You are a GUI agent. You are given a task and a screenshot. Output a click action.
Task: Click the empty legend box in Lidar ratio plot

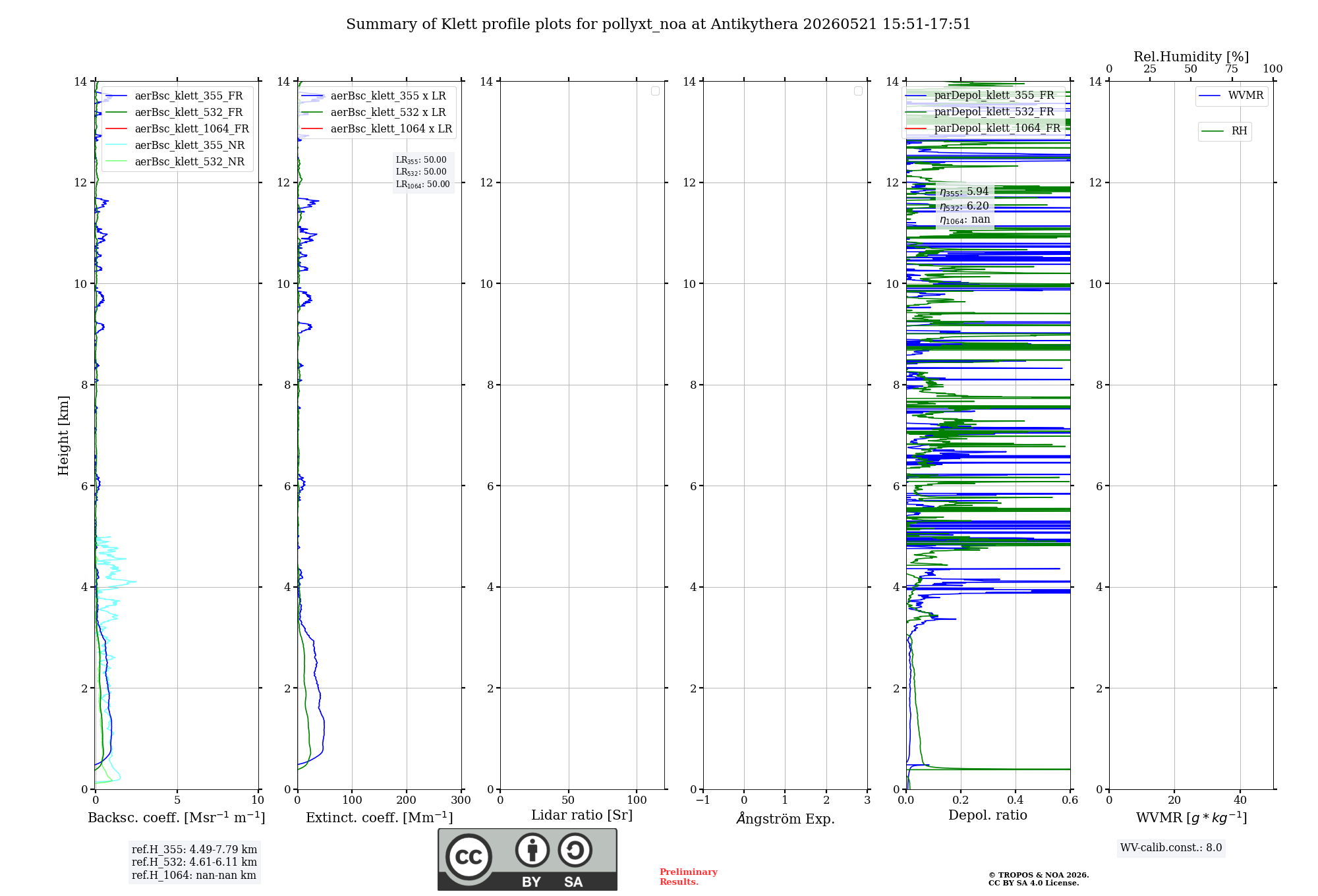[655, 91]
